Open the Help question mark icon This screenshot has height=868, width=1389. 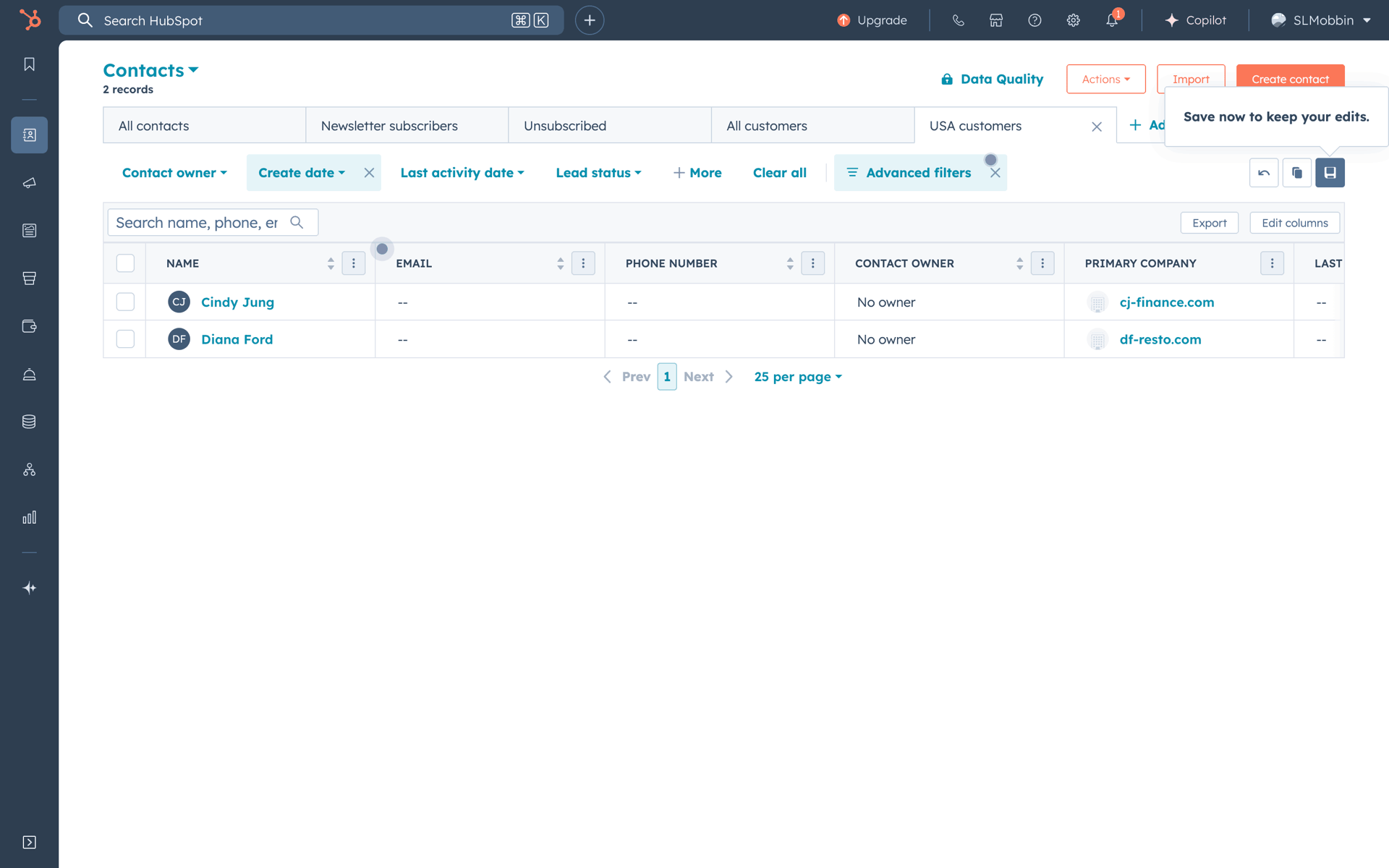(1035, 20)
